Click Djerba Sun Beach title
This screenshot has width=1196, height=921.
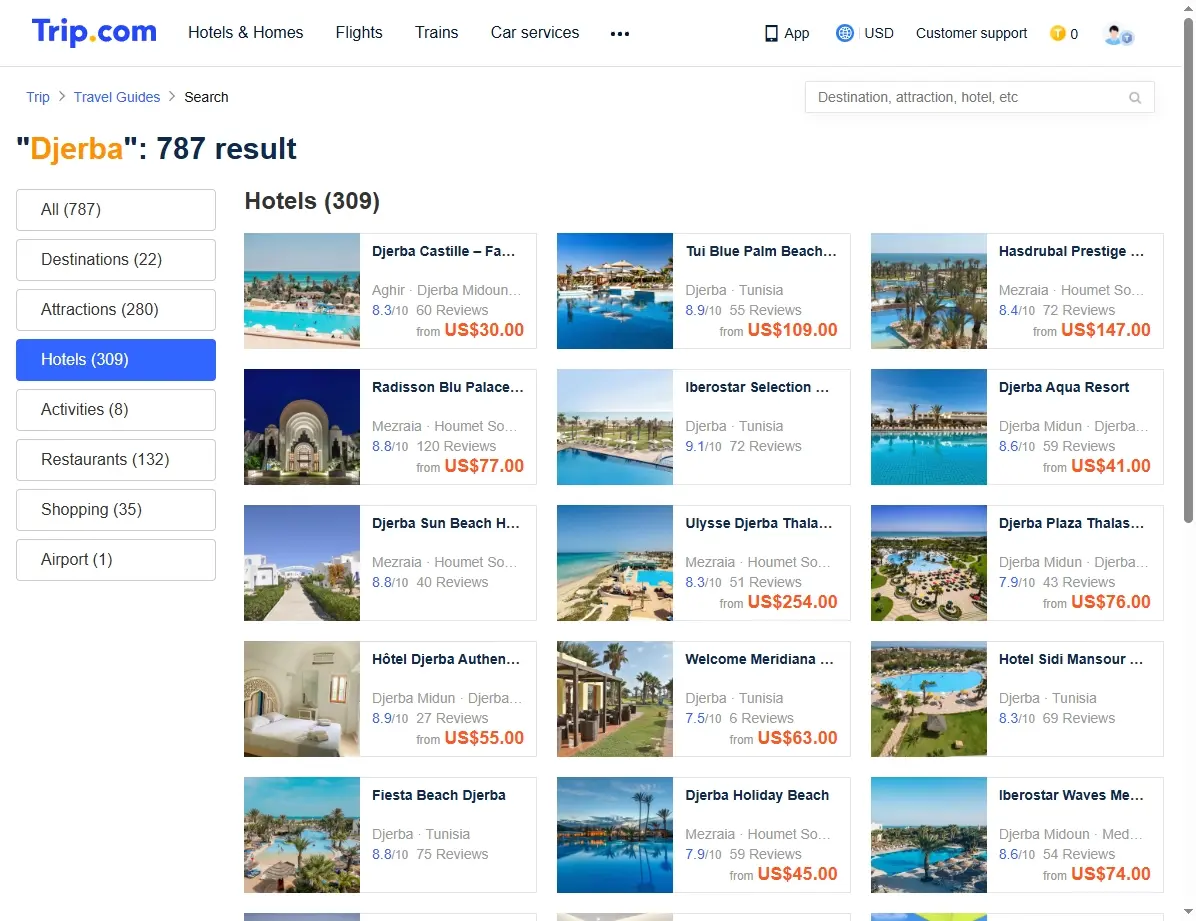coord(445,523)
